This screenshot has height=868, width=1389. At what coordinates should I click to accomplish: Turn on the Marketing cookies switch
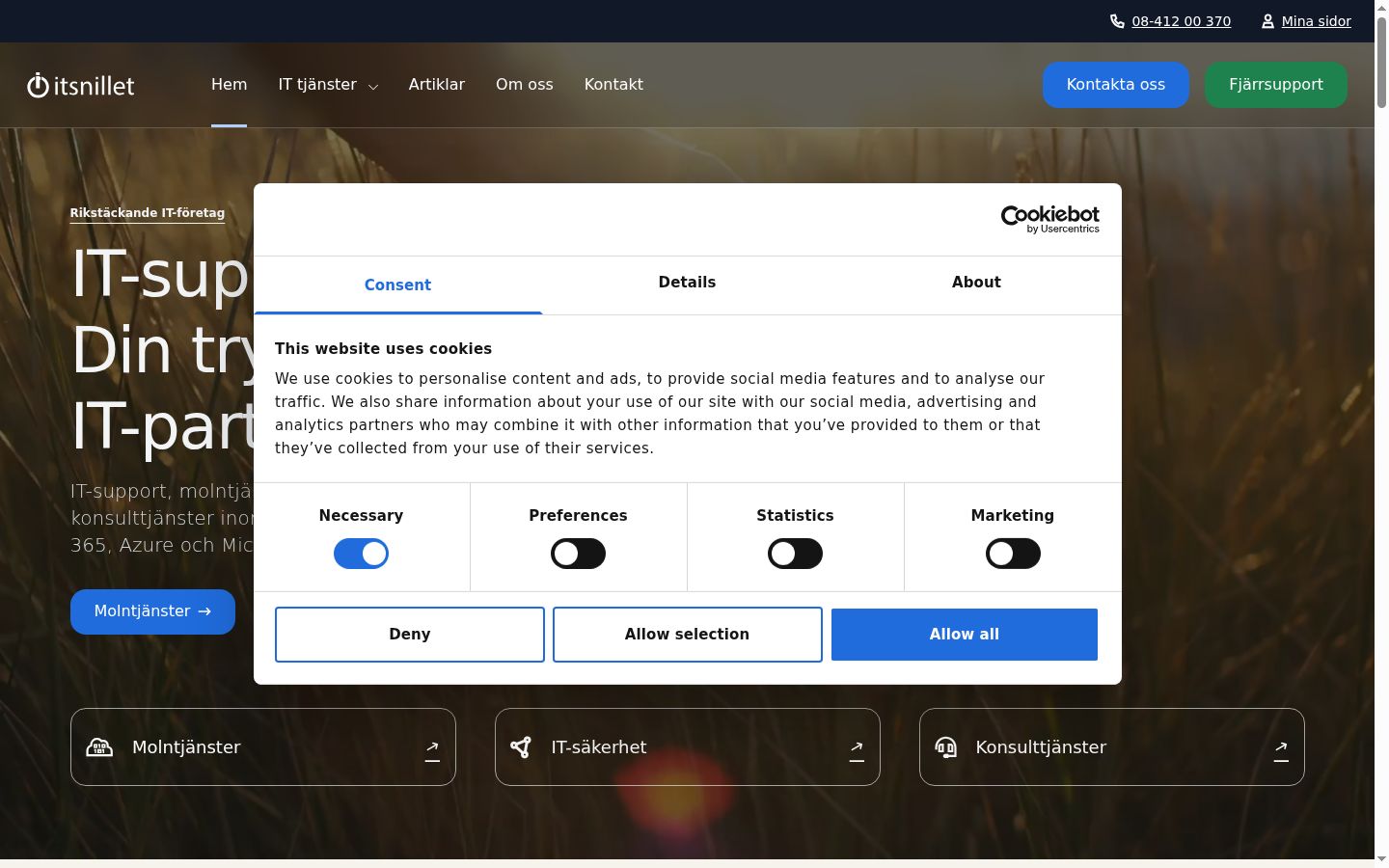click(1013, 554)
